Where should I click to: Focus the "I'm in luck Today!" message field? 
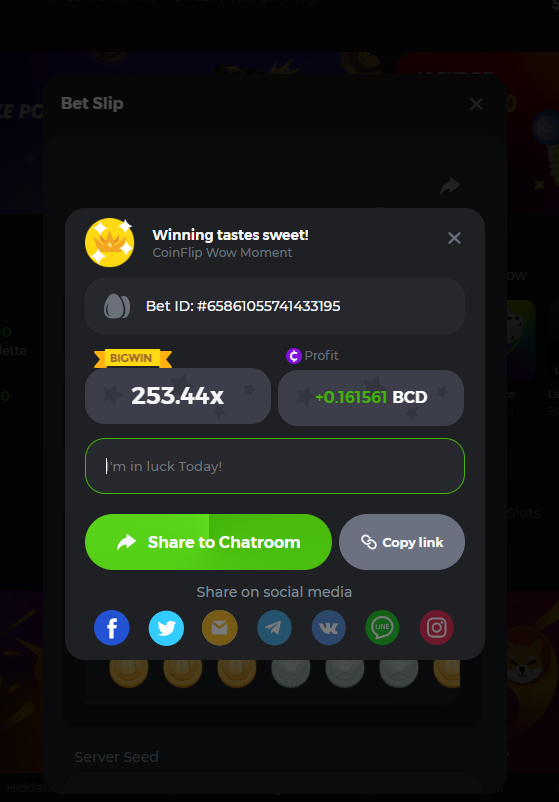(x=275, y=466)
